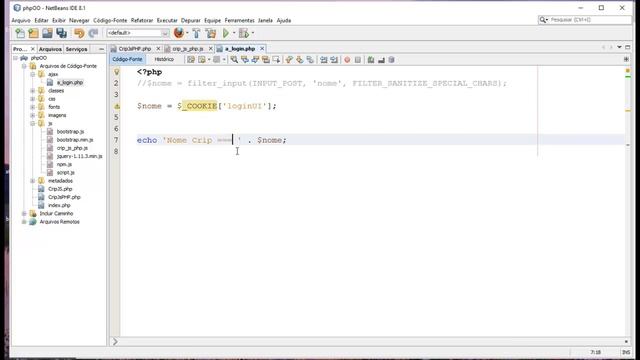The image size is (640, 360).
Task: Click the New File toolbar icon
Action: point(20,33)
